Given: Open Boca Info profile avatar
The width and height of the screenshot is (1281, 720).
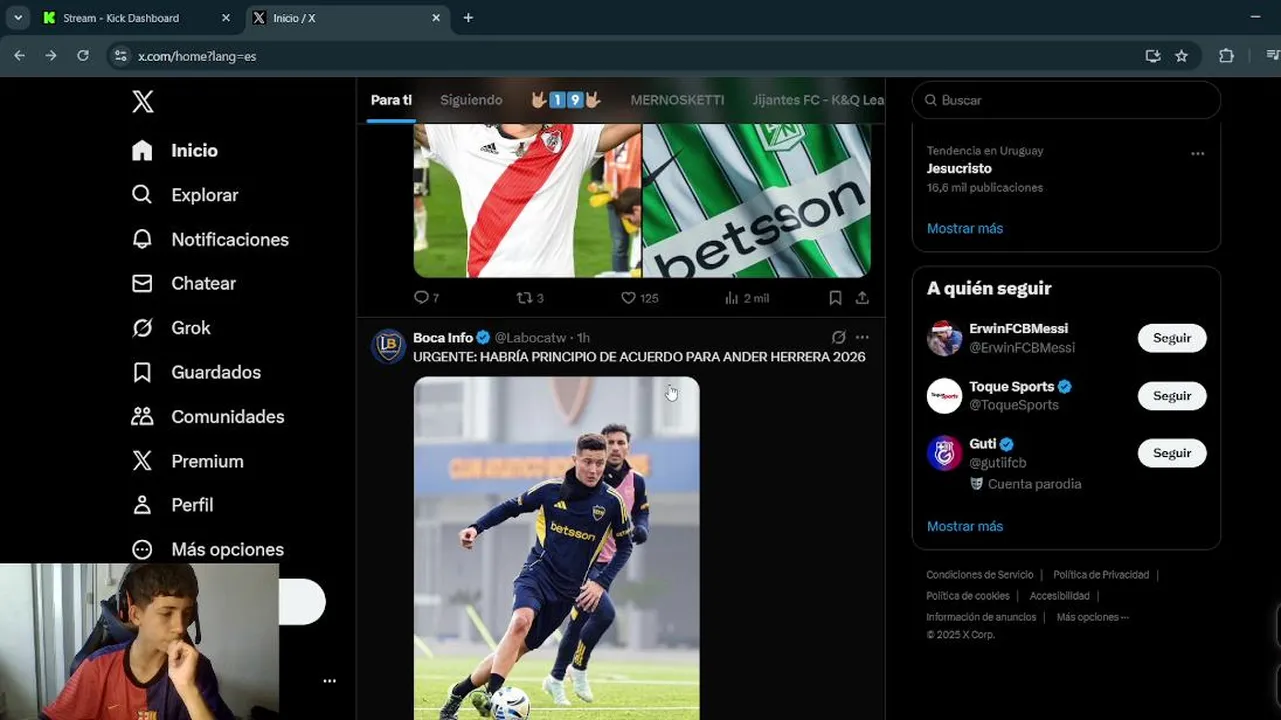Looking at the screenshot, I should tap(389, 346).
